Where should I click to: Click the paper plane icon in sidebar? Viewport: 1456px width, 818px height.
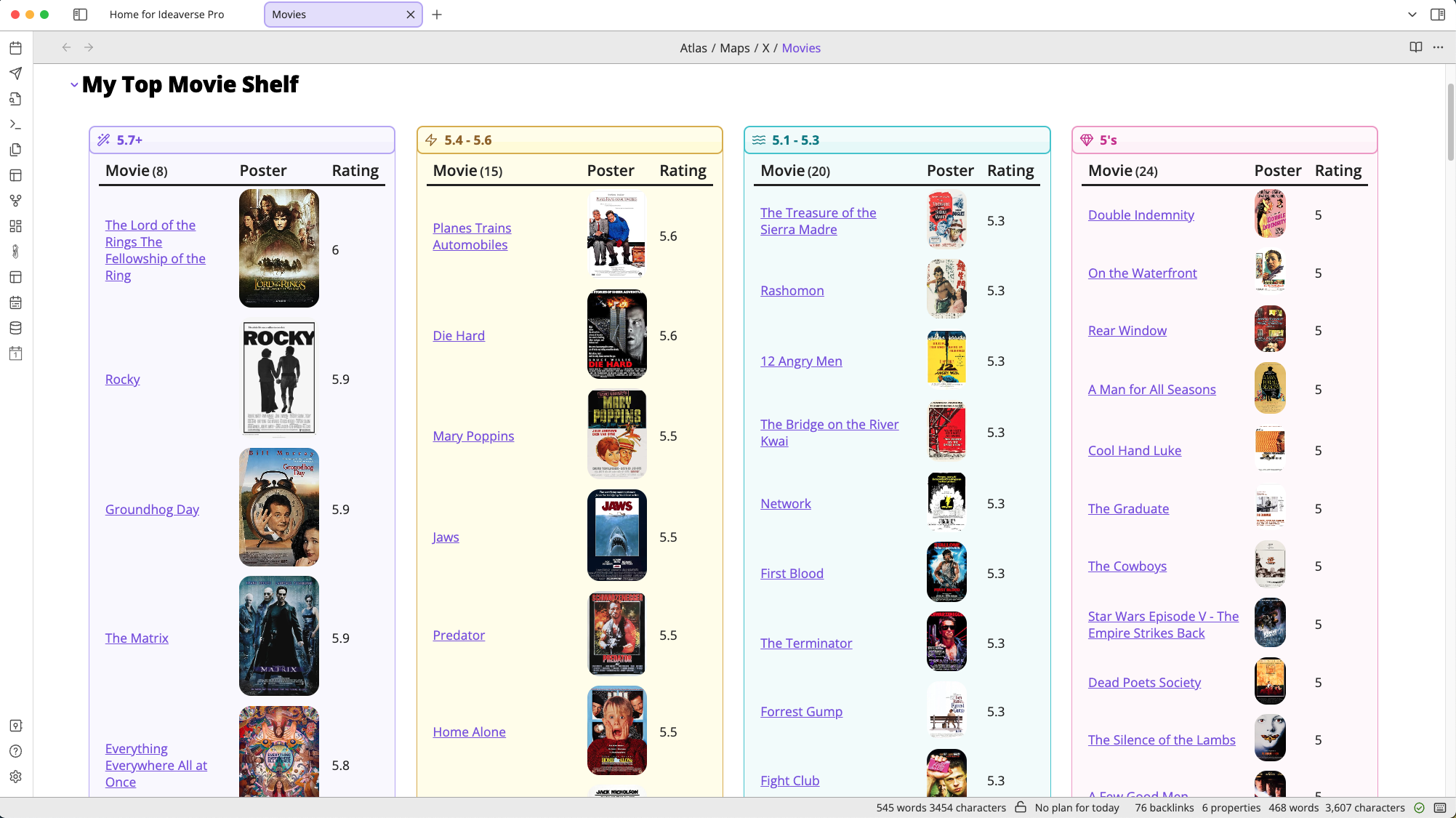[x=15, y=73]
